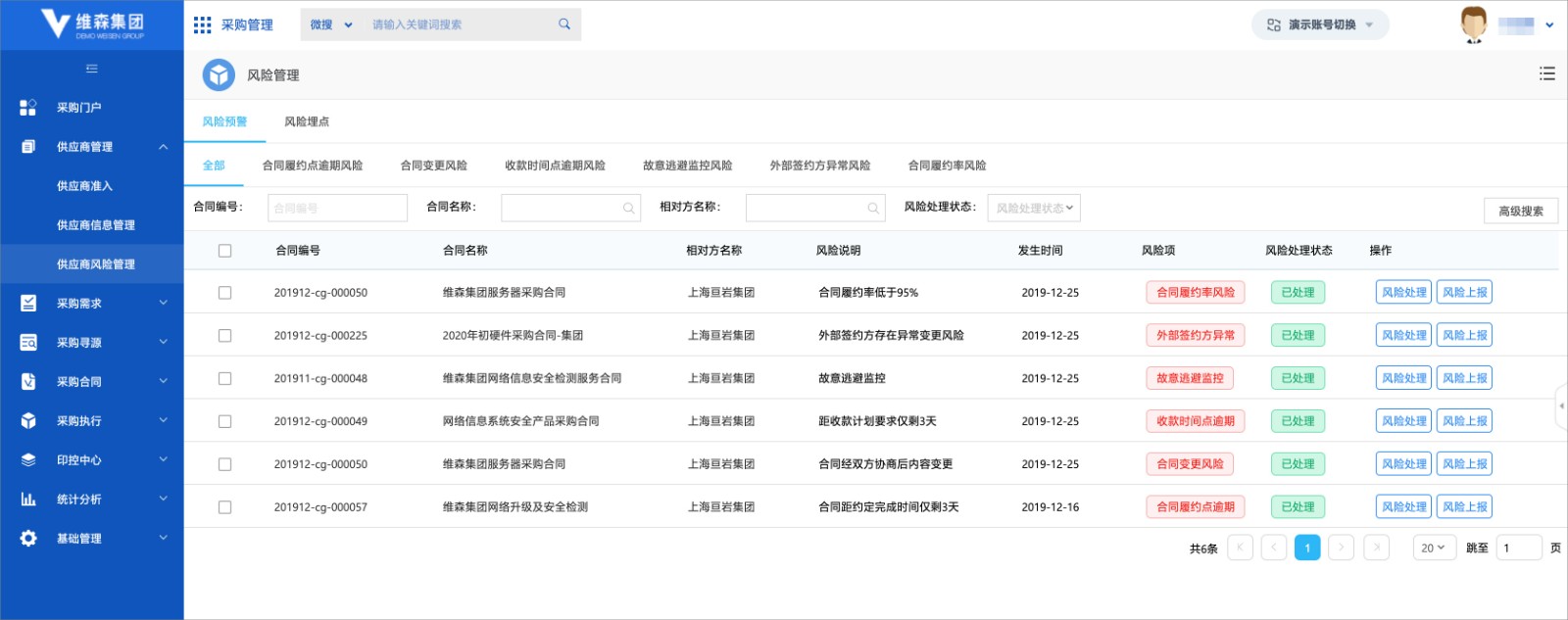Select the 合同履约率风险 filter tab

pyautogui.click(x=948, y=166)
